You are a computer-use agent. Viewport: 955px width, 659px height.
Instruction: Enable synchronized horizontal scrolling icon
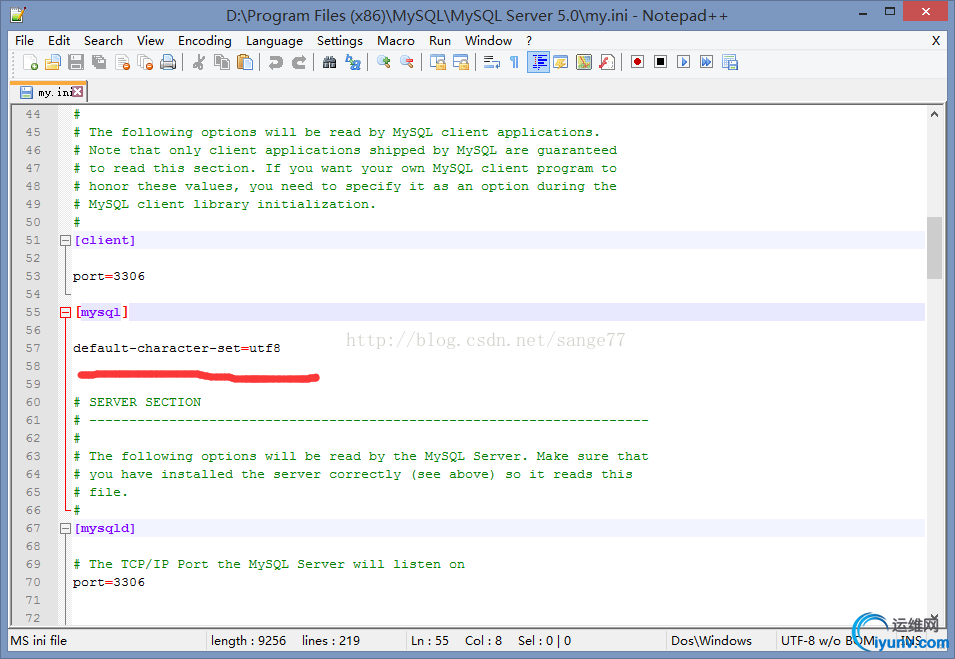click(x=461, y=62)
